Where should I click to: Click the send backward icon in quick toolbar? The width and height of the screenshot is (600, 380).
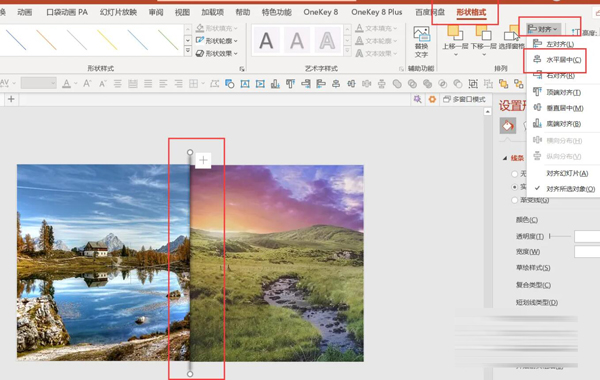pos(518,83)
